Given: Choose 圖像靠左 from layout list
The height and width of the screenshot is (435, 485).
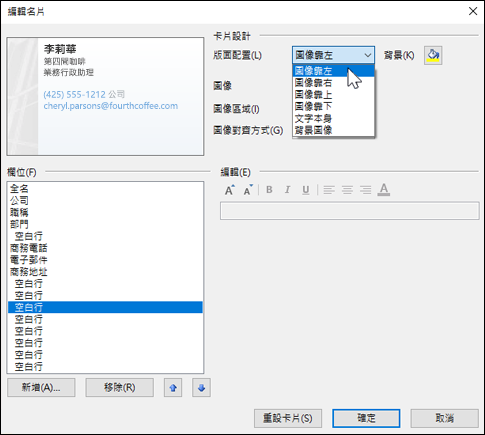Looking at the screenshot, I should pyautogui.click(x=334, y=71).
